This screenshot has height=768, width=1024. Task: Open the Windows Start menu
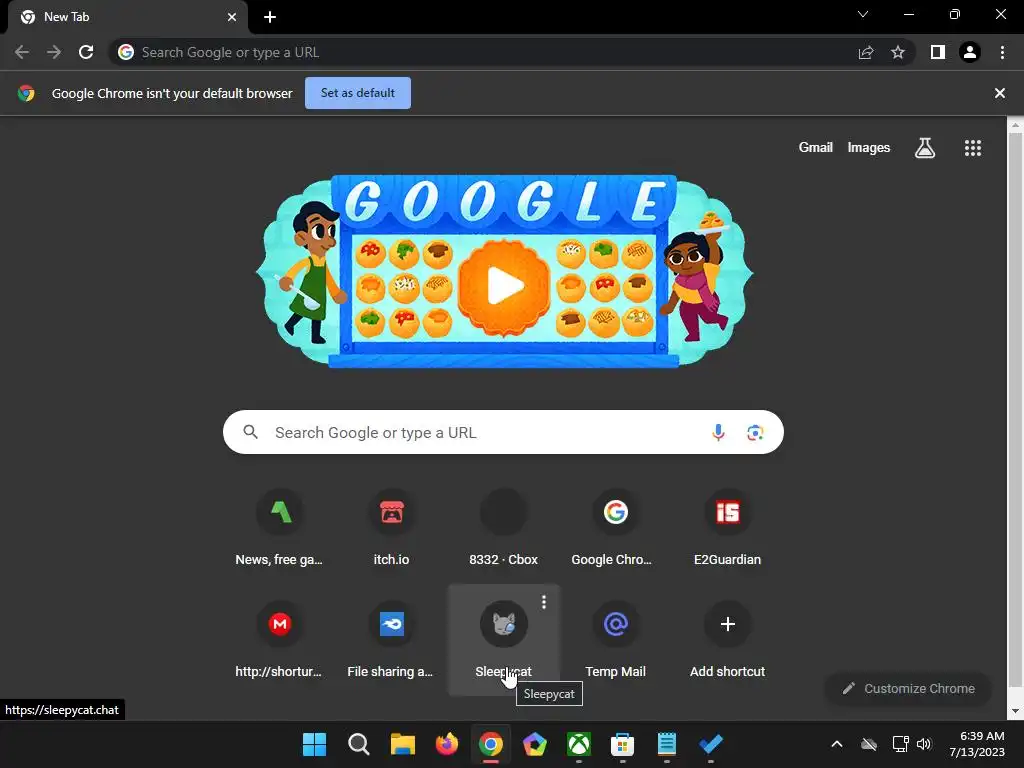[314, 744]
